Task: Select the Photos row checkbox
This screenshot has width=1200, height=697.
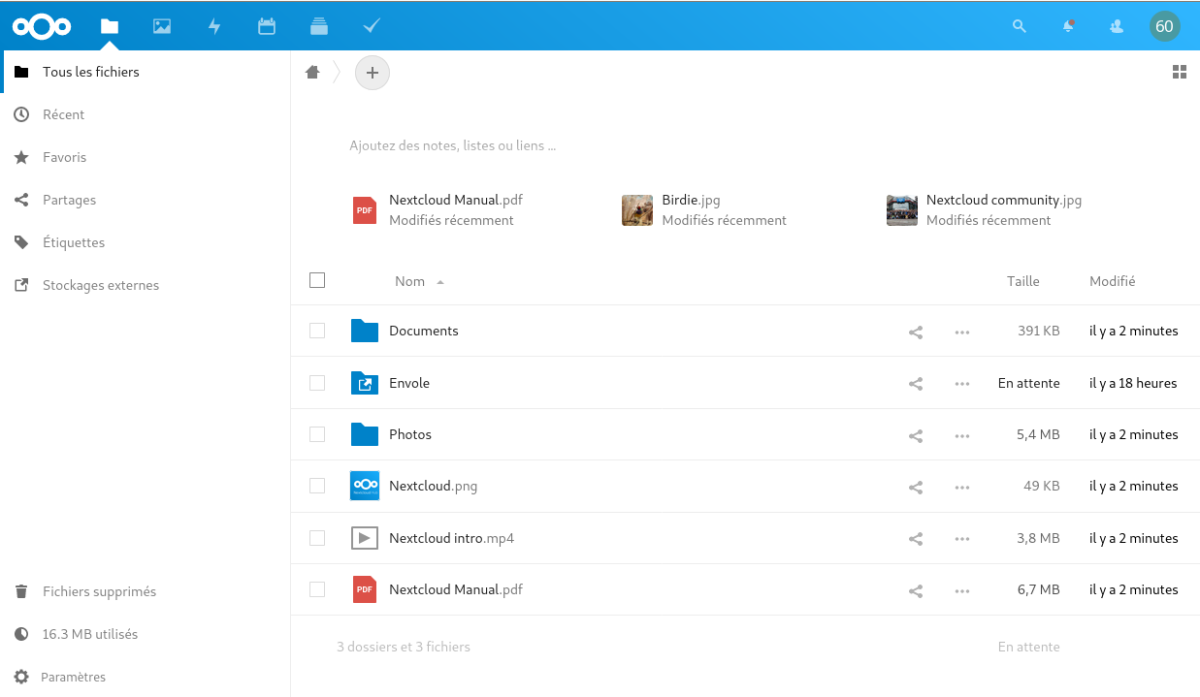Action: coord(317,434)
